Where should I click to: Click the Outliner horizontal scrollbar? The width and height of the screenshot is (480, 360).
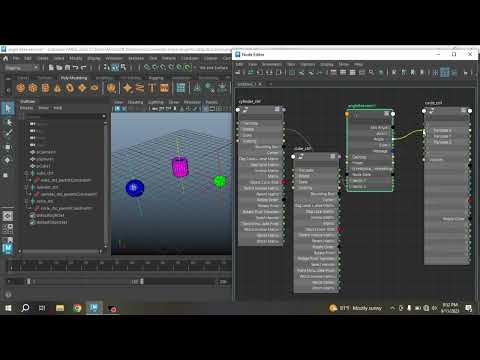(x=60, y=251)
